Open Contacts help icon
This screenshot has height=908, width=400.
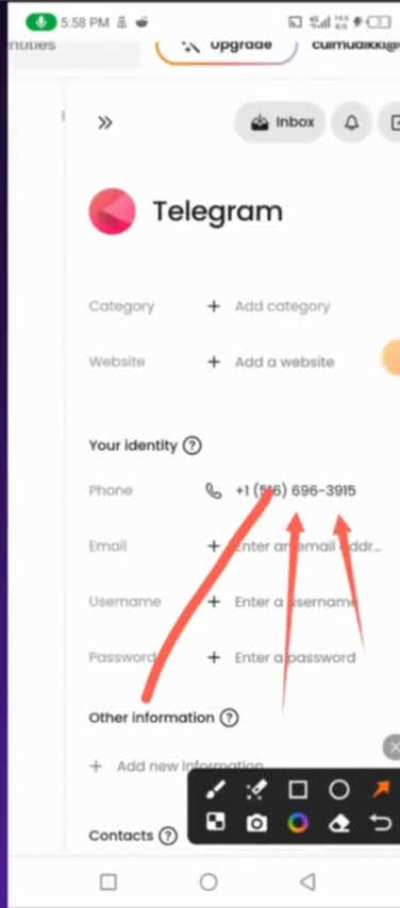click(x=168, y=836)
